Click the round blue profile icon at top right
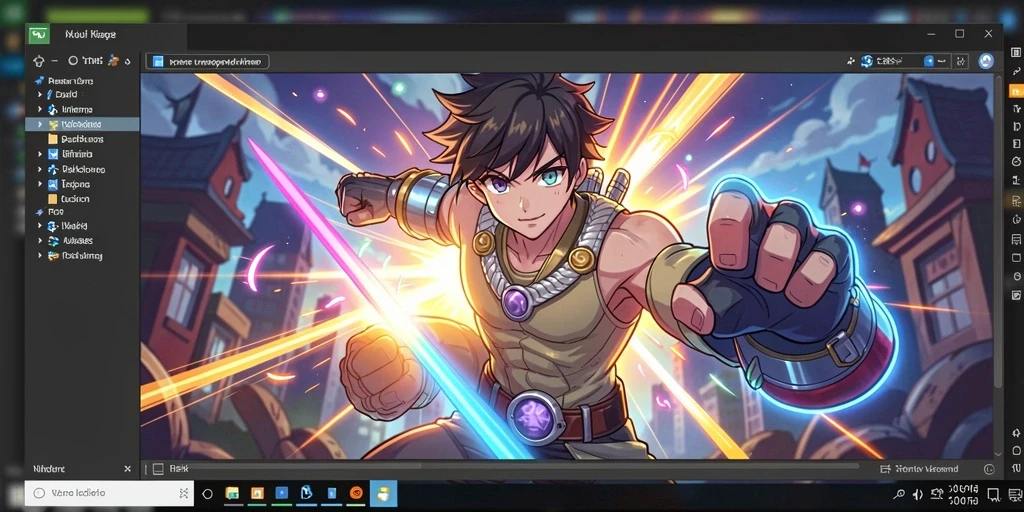1024x512 pixels. [985, 61]
